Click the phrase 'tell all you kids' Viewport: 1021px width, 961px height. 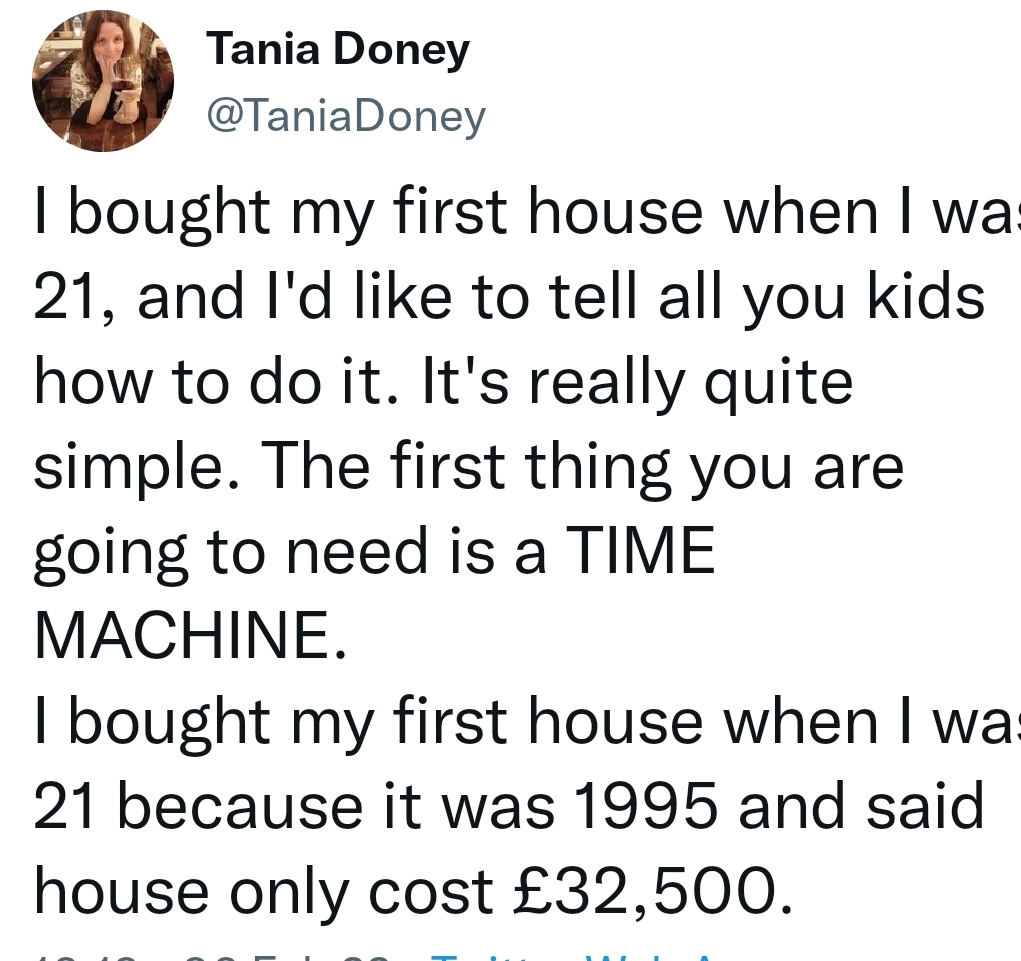tap(767, 297)
